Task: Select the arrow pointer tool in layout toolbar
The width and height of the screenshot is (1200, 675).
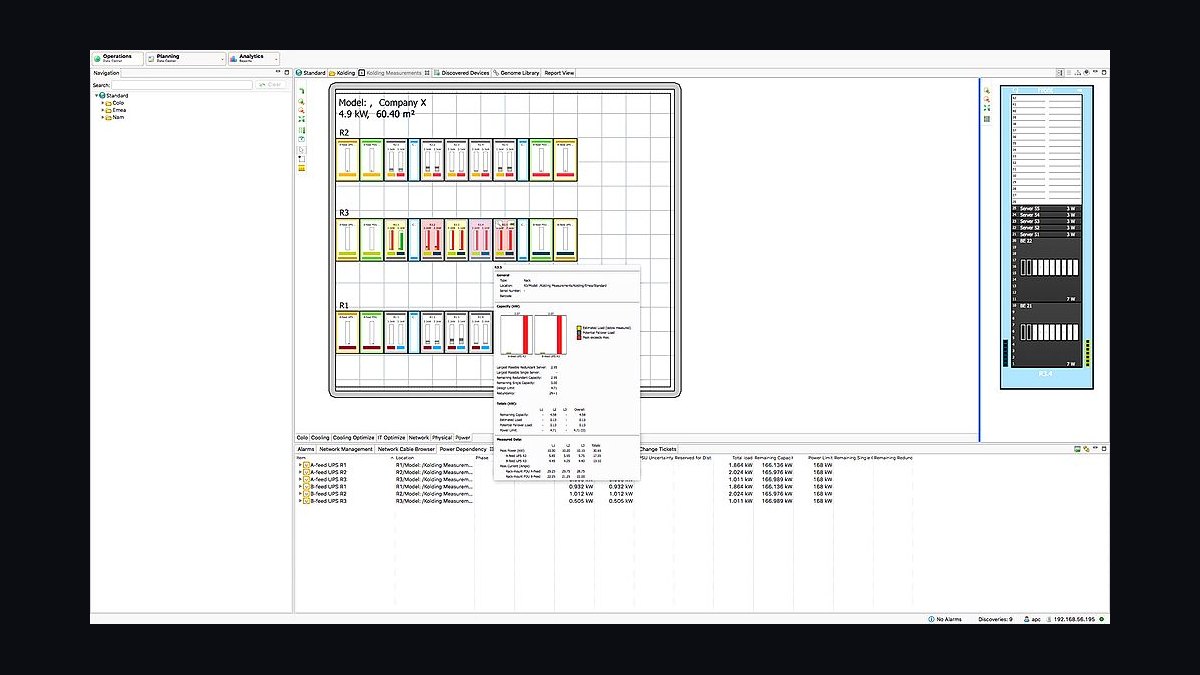Action: point(302,150)
